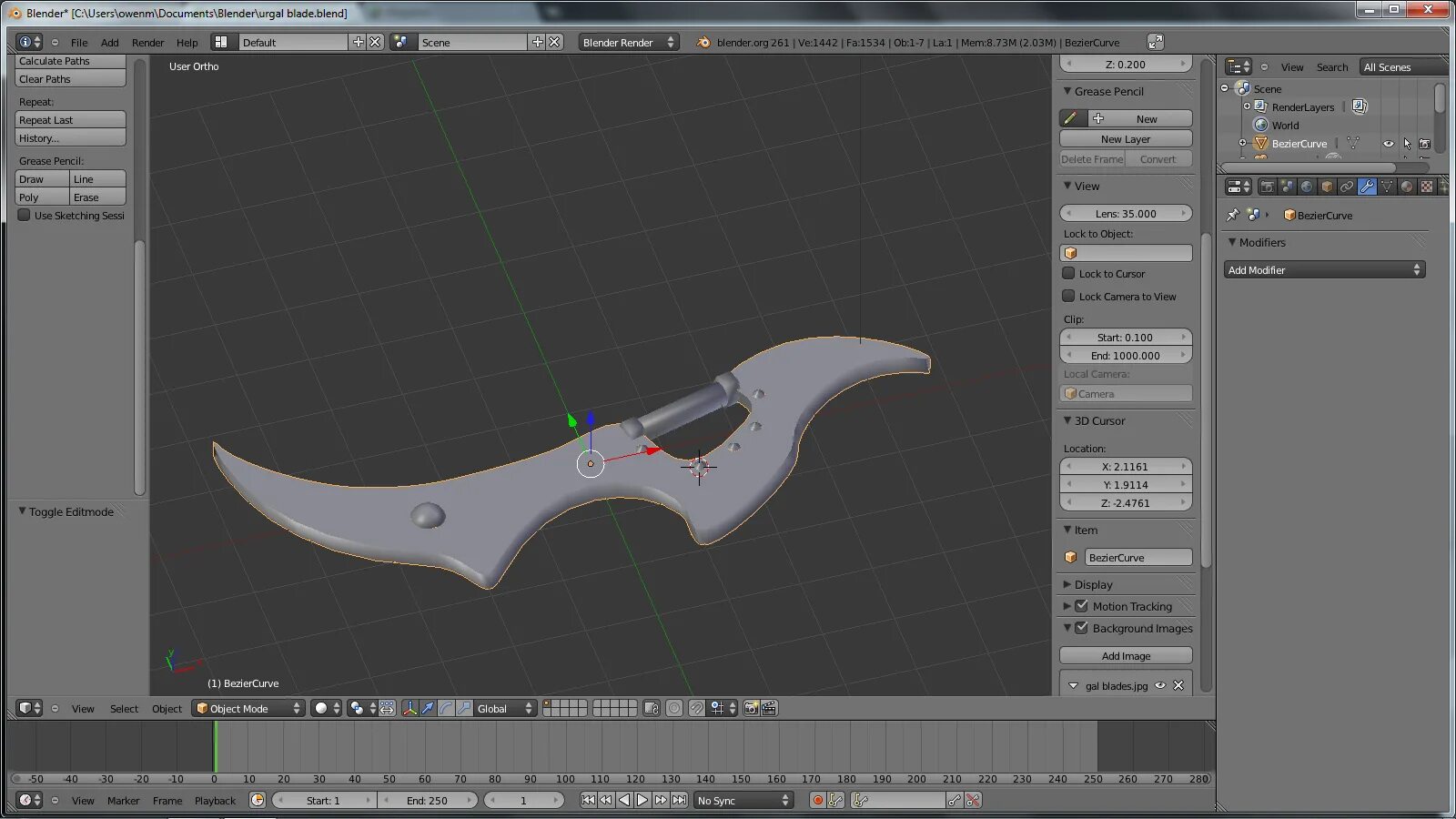This screenshot has height=819, width=1456.
Task: Toggle BezierCurve renderability camera in outliner
Action: 1424,143
